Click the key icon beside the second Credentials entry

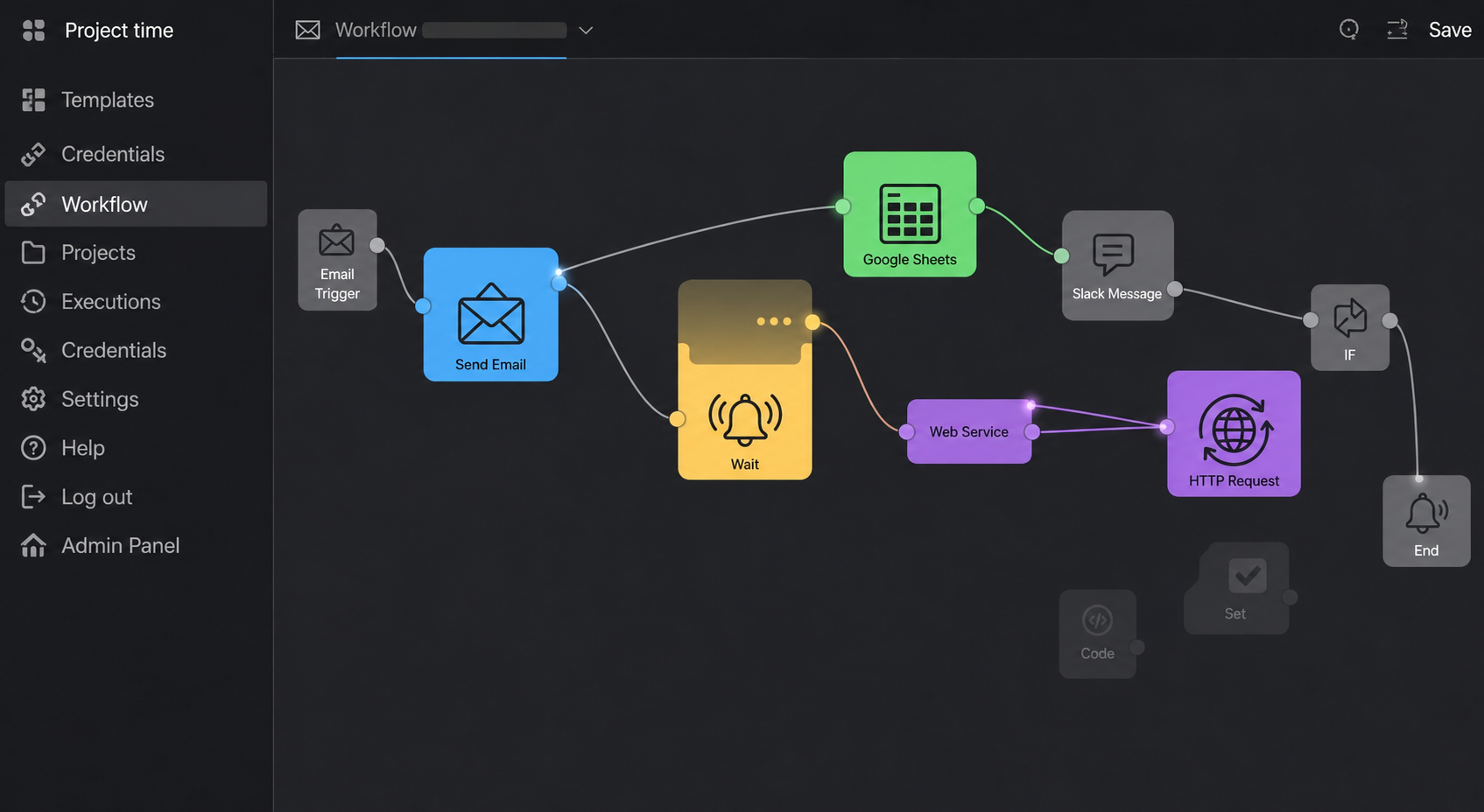click(x=33, y=350)
